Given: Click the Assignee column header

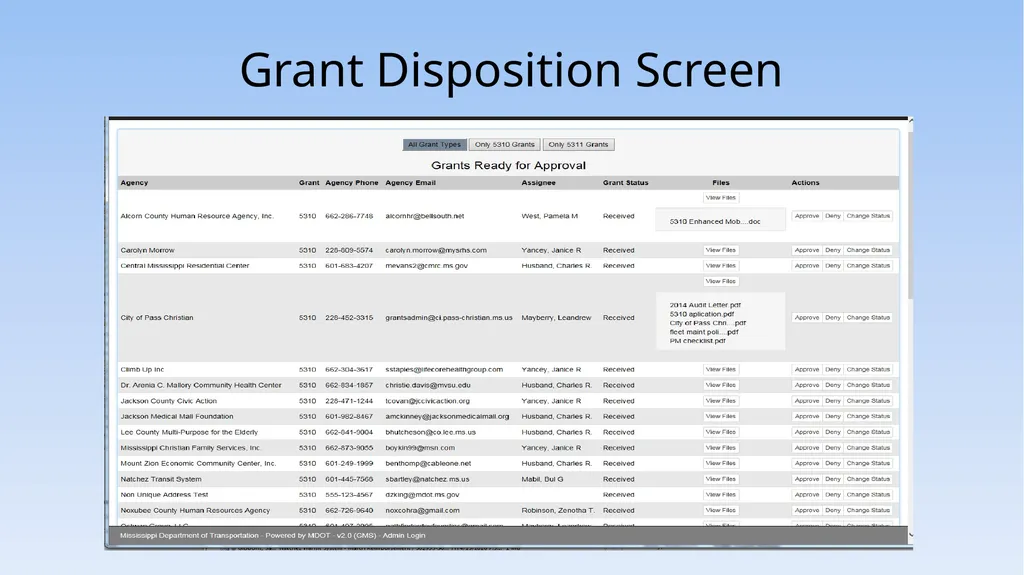Looking at the screenshot, I should (x=538, y=183).
